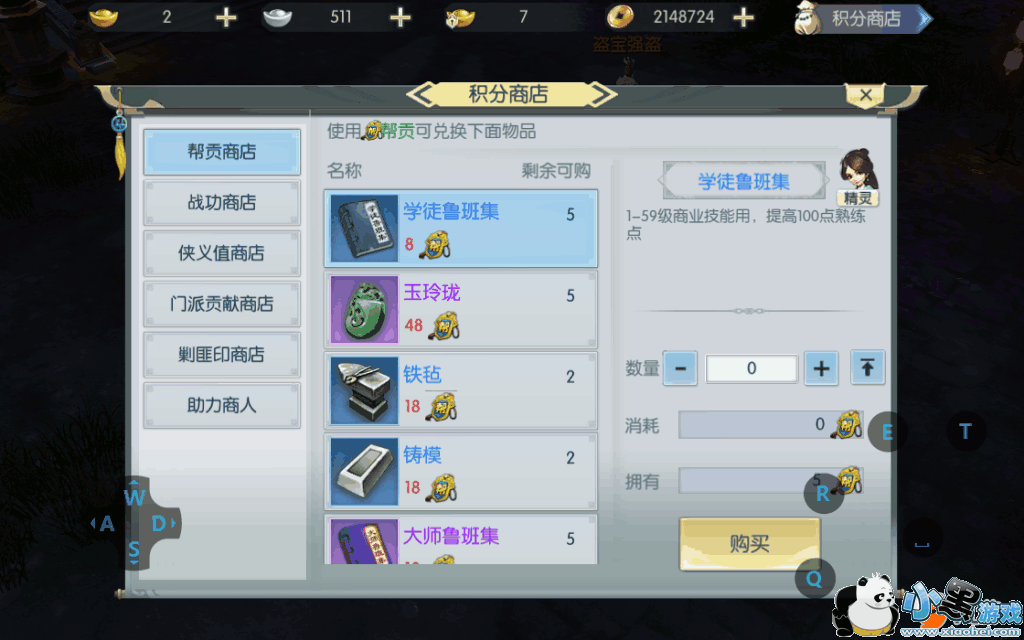Select the 大师鲁班集 book item
This screenshot has height=640, width=1024.
[460, 539]
